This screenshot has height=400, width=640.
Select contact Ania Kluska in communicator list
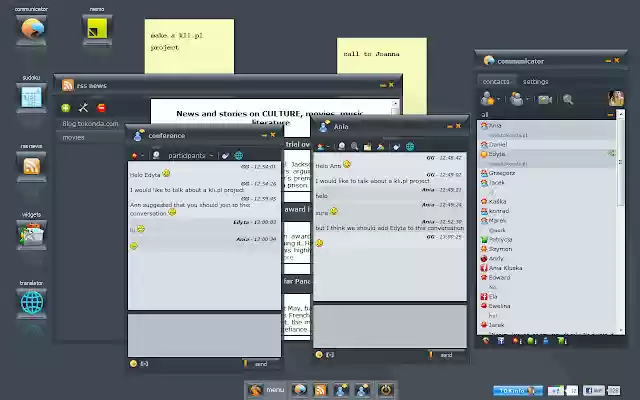click(x=547, y=268)
